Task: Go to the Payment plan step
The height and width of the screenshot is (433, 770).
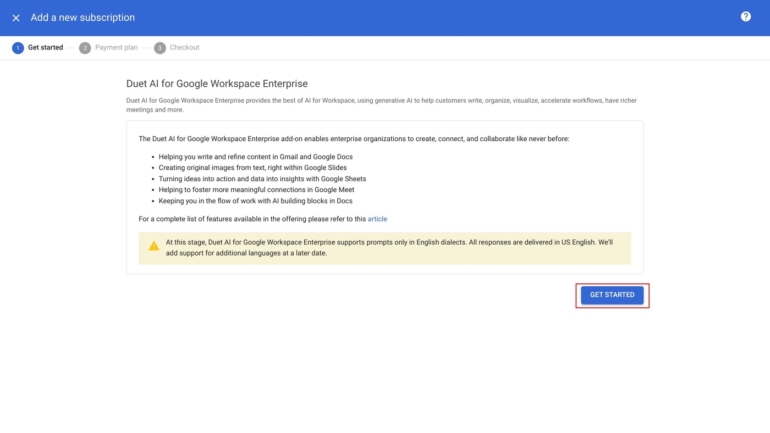Action: tap(116, 48)
